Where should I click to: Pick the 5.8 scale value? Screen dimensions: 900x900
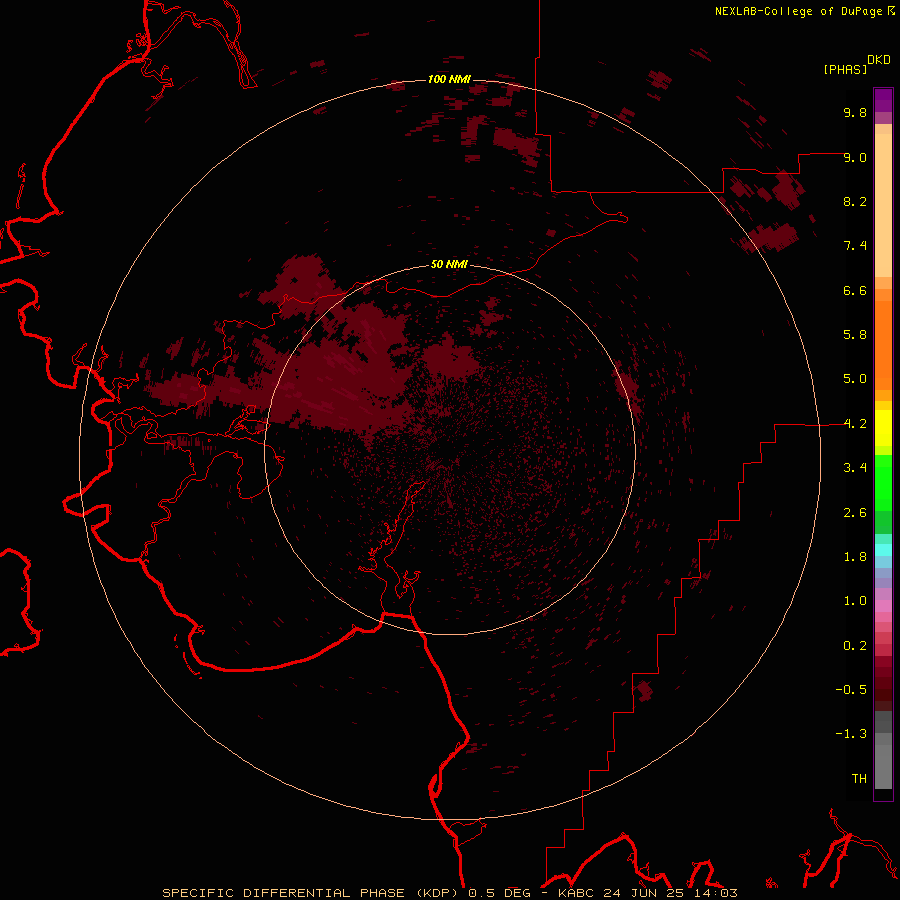[x=855, y=335]
